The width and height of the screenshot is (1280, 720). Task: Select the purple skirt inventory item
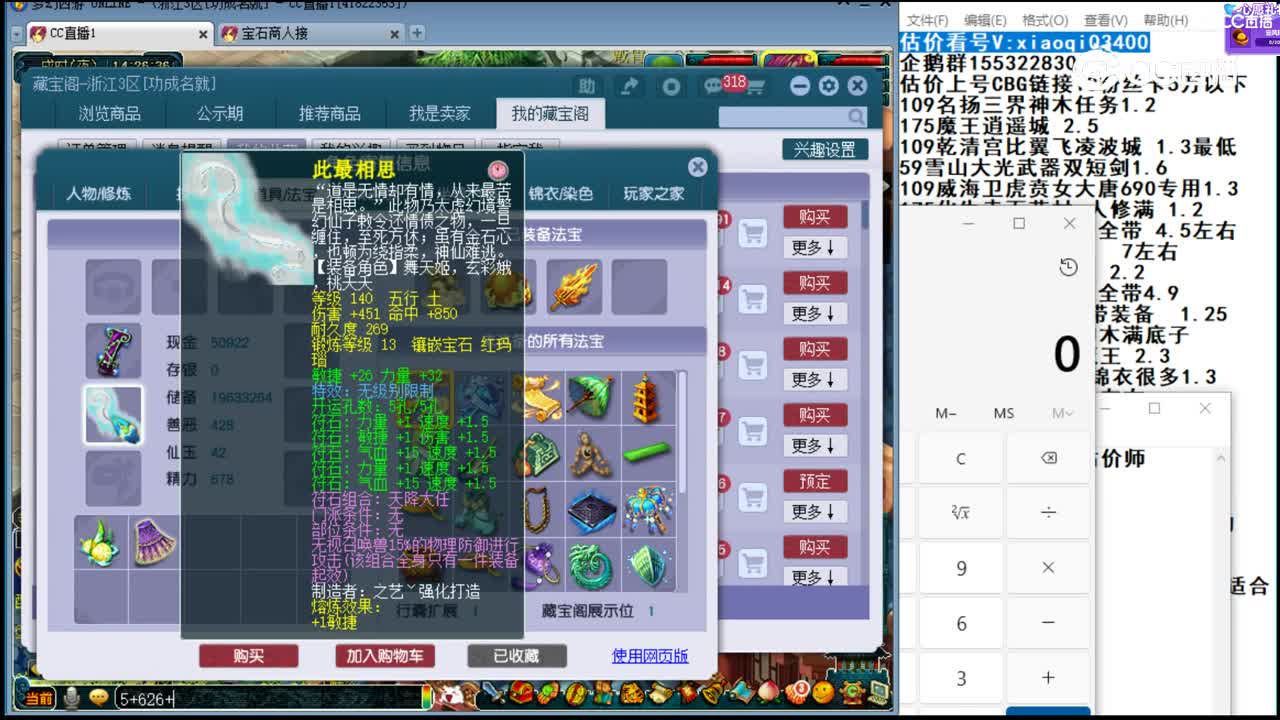pos(153,542)
